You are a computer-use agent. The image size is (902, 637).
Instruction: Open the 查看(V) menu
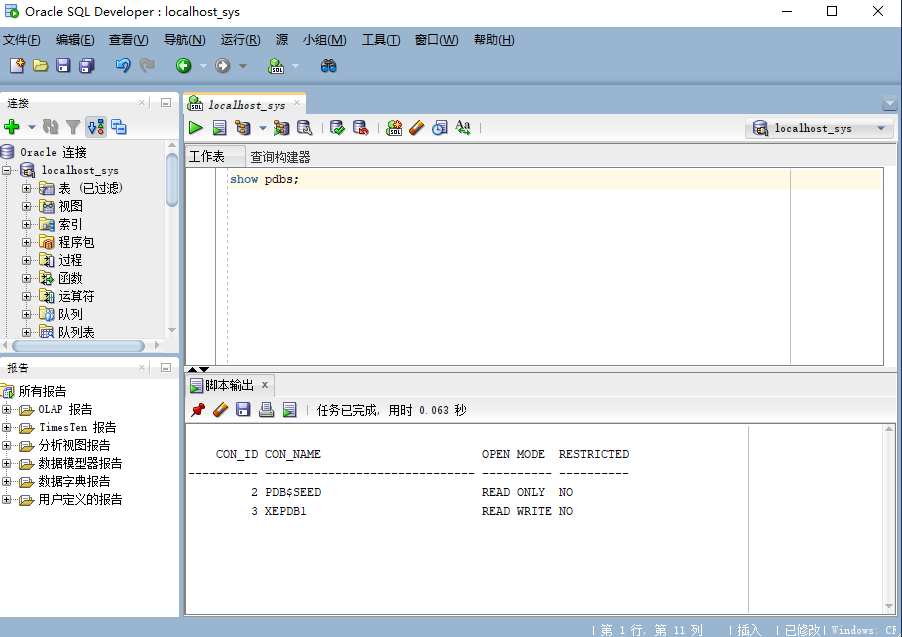(129, 40)
